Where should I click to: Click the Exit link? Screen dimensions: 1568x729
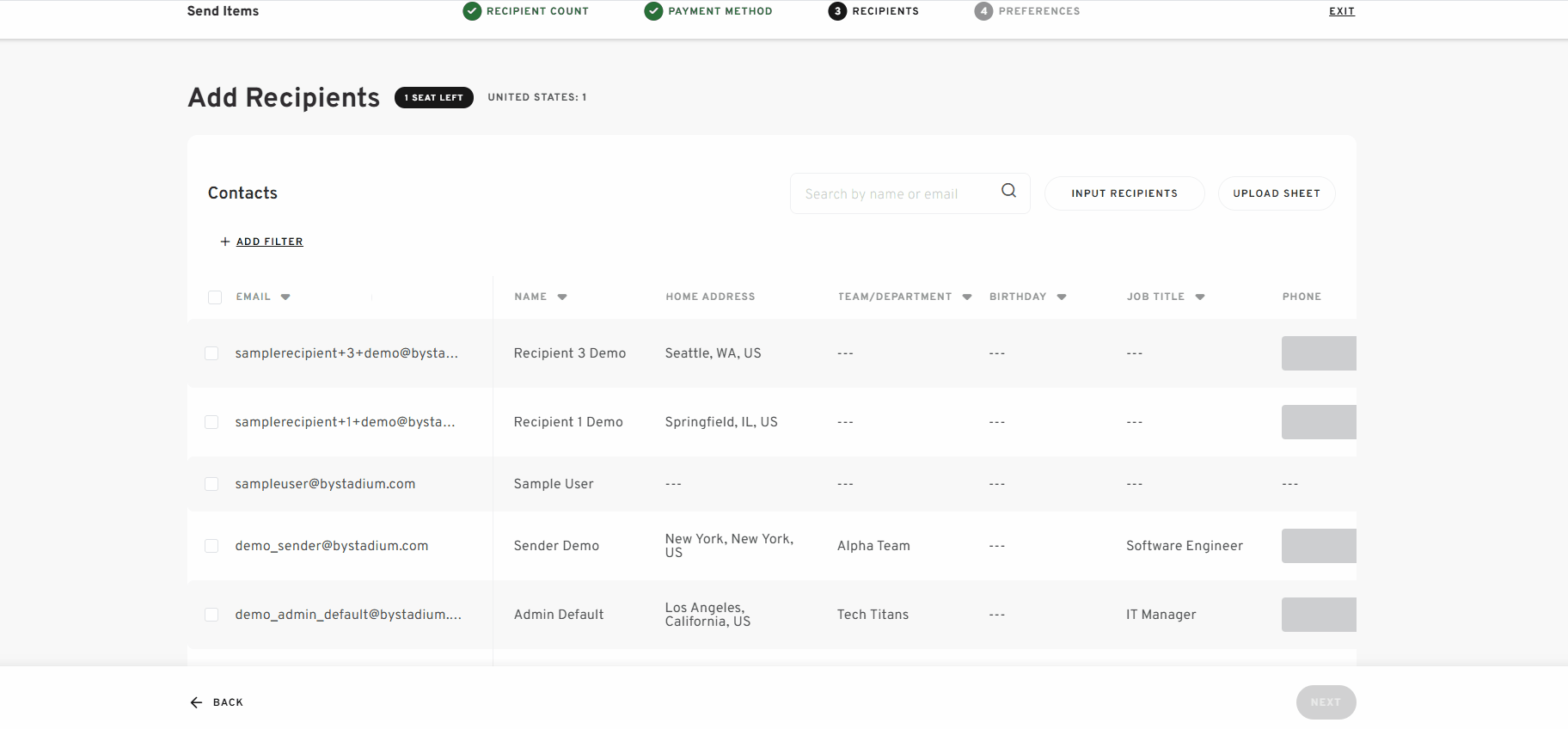[1342, 11]
